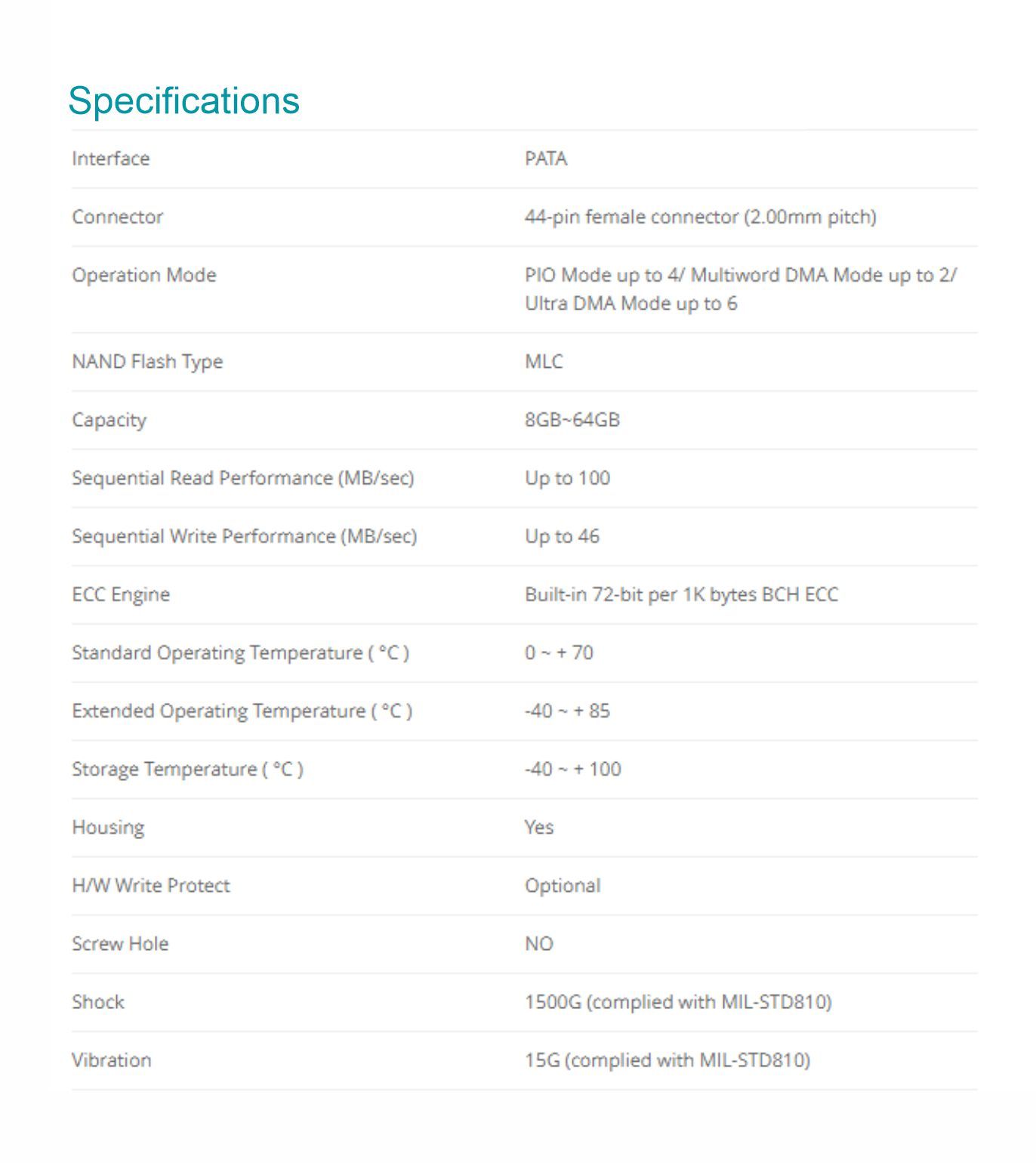Select the 15G vibration value
Image resolution: width=1036 pixels, height=1163 pixels.
coord(668,1060)
